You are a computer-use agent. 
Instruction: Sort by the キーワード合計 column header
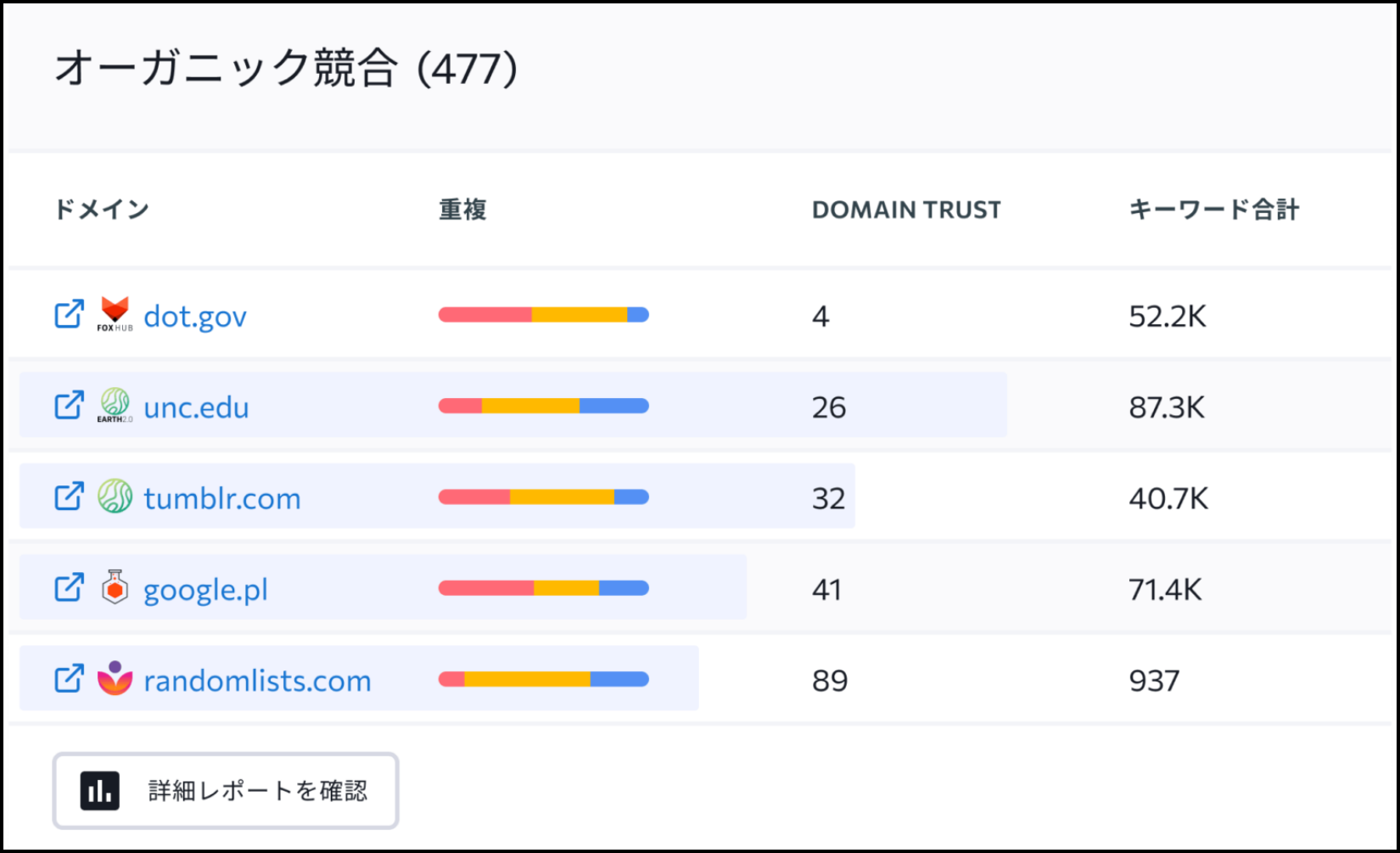pos(1213,210)
